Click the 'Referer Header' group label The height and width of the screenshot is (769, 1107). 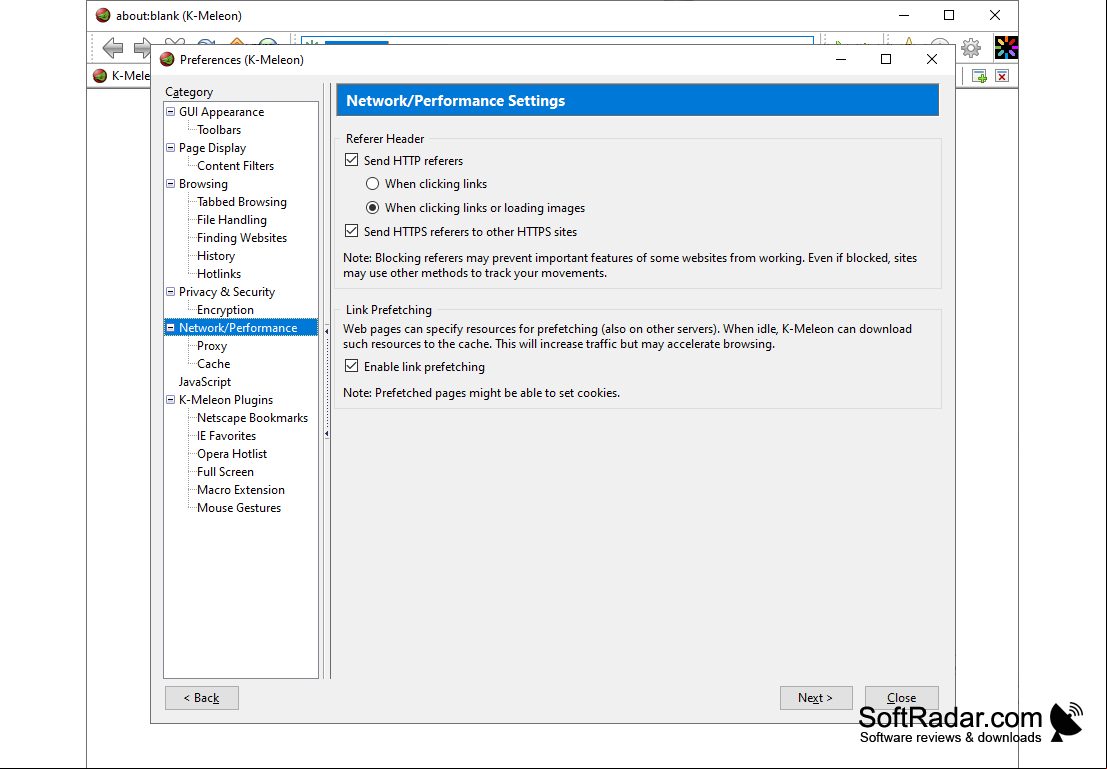[385, 139]
